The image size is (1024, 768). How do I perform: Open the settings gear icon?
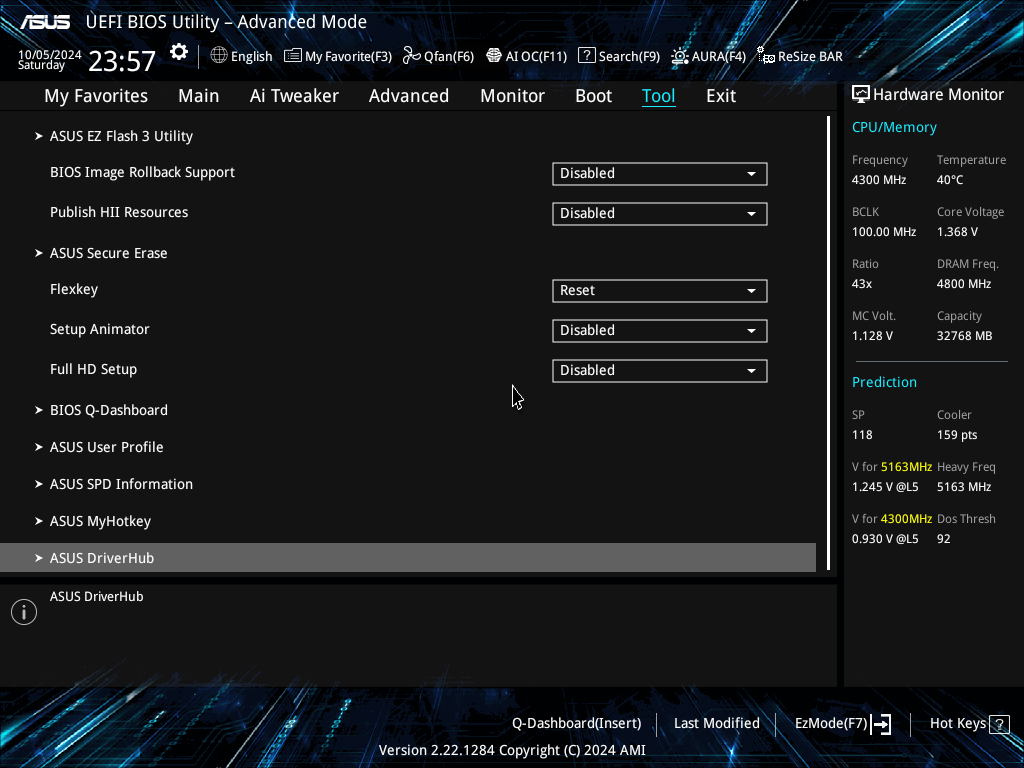[179, 52]
